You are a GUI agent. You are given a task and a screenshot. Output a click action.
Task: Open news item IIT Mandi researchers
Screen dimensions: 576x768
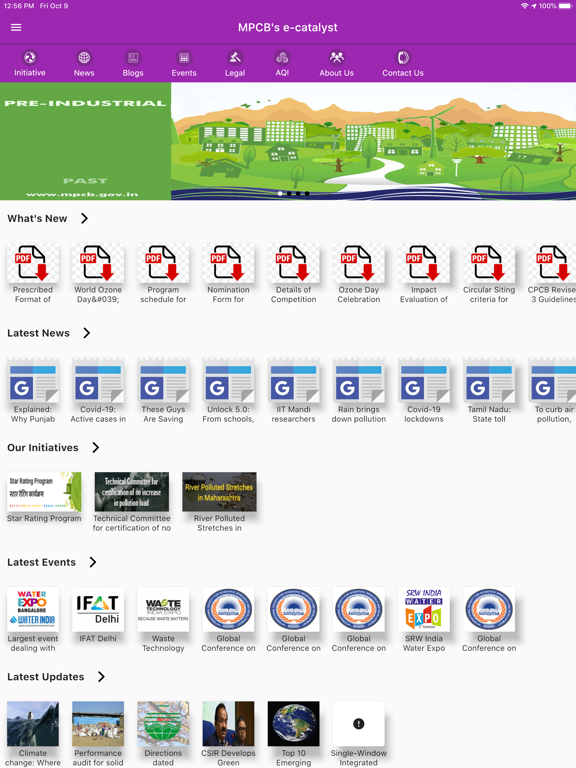[x=293, y=382]
